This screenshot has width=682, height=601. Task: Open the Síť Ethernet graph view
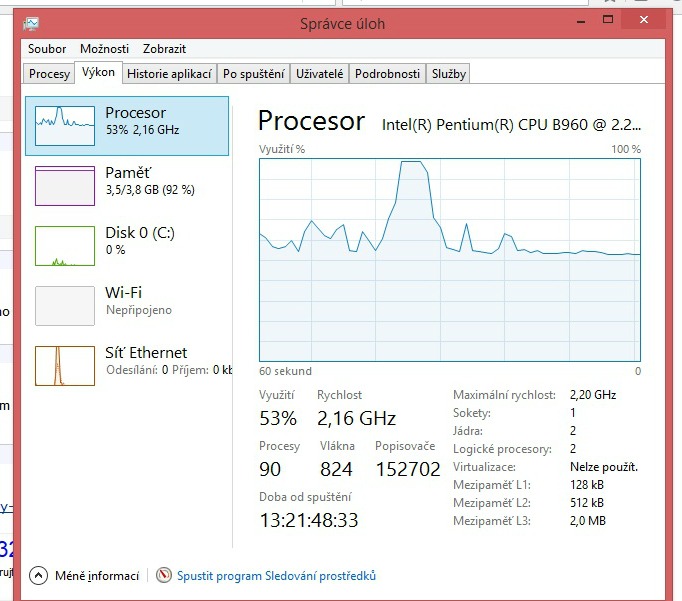pos(65,366)
